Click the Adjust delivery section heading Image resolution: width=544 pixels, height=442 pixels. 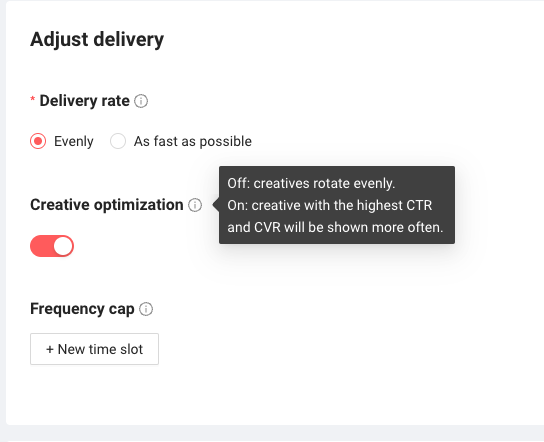coord(97,39)
